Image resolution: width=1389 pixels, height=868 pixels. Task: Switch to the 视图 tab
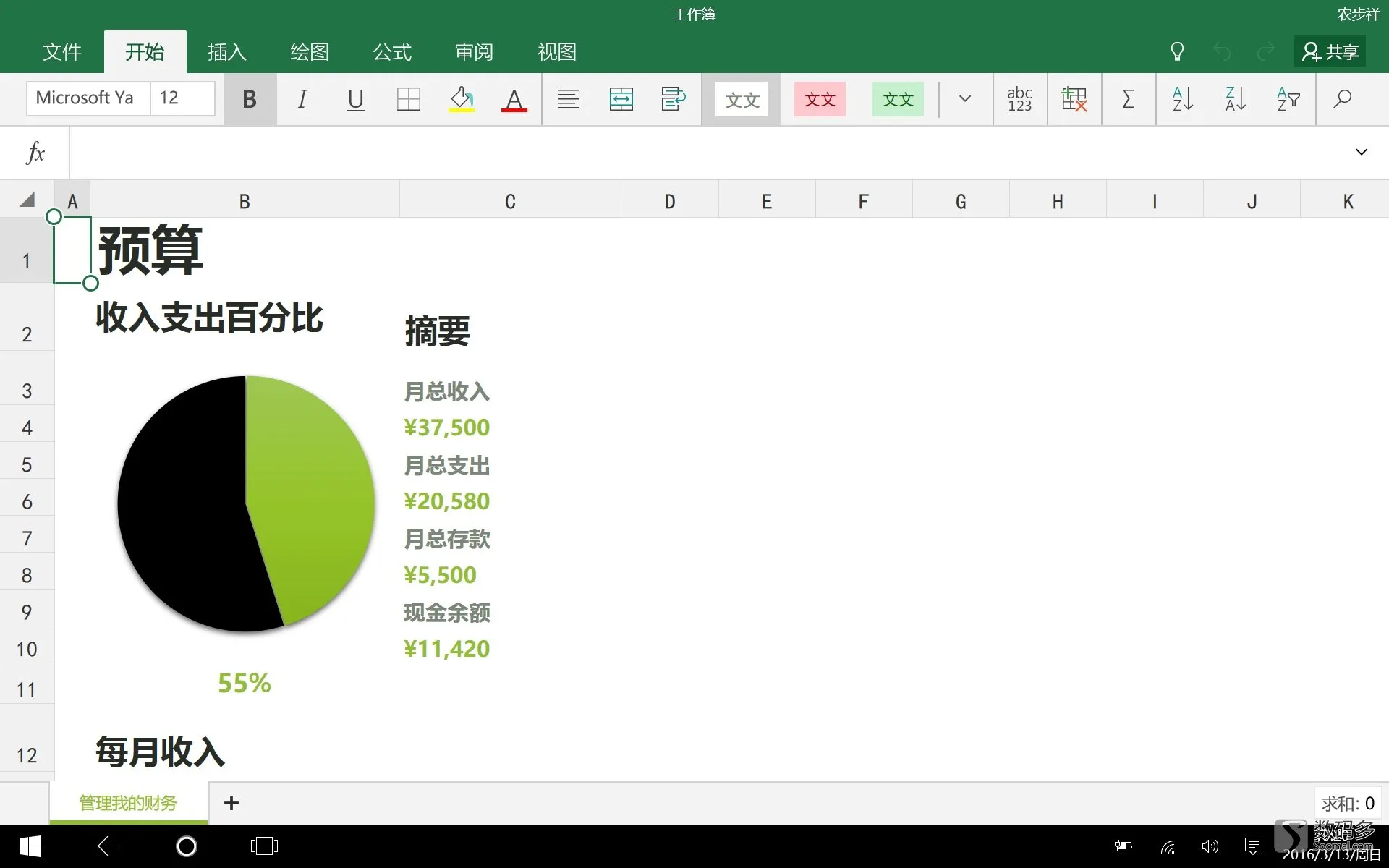click(x=557, y=52)
